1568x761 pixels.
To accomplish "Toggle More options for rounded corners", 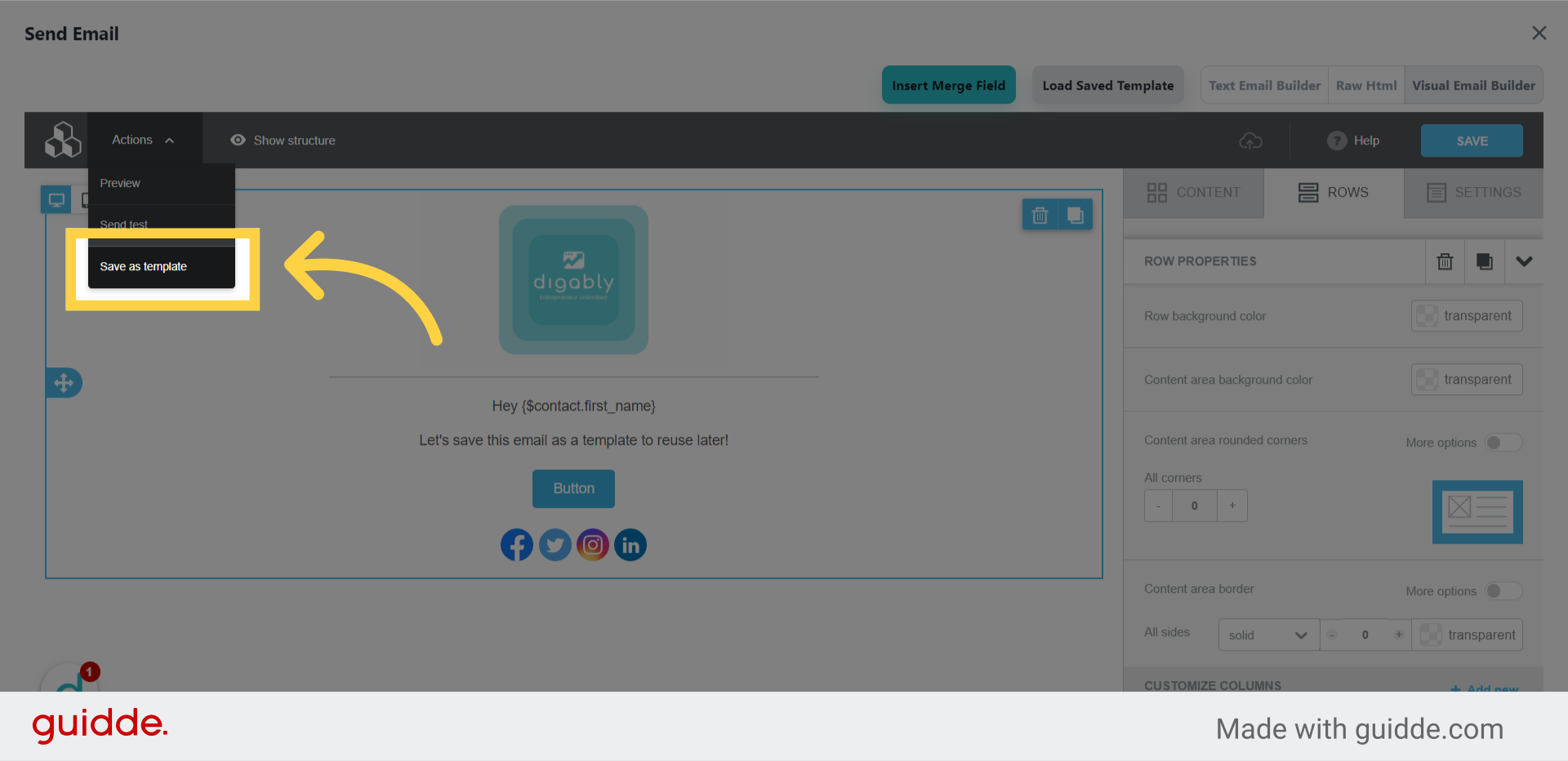I will [x=1503, y=443].
